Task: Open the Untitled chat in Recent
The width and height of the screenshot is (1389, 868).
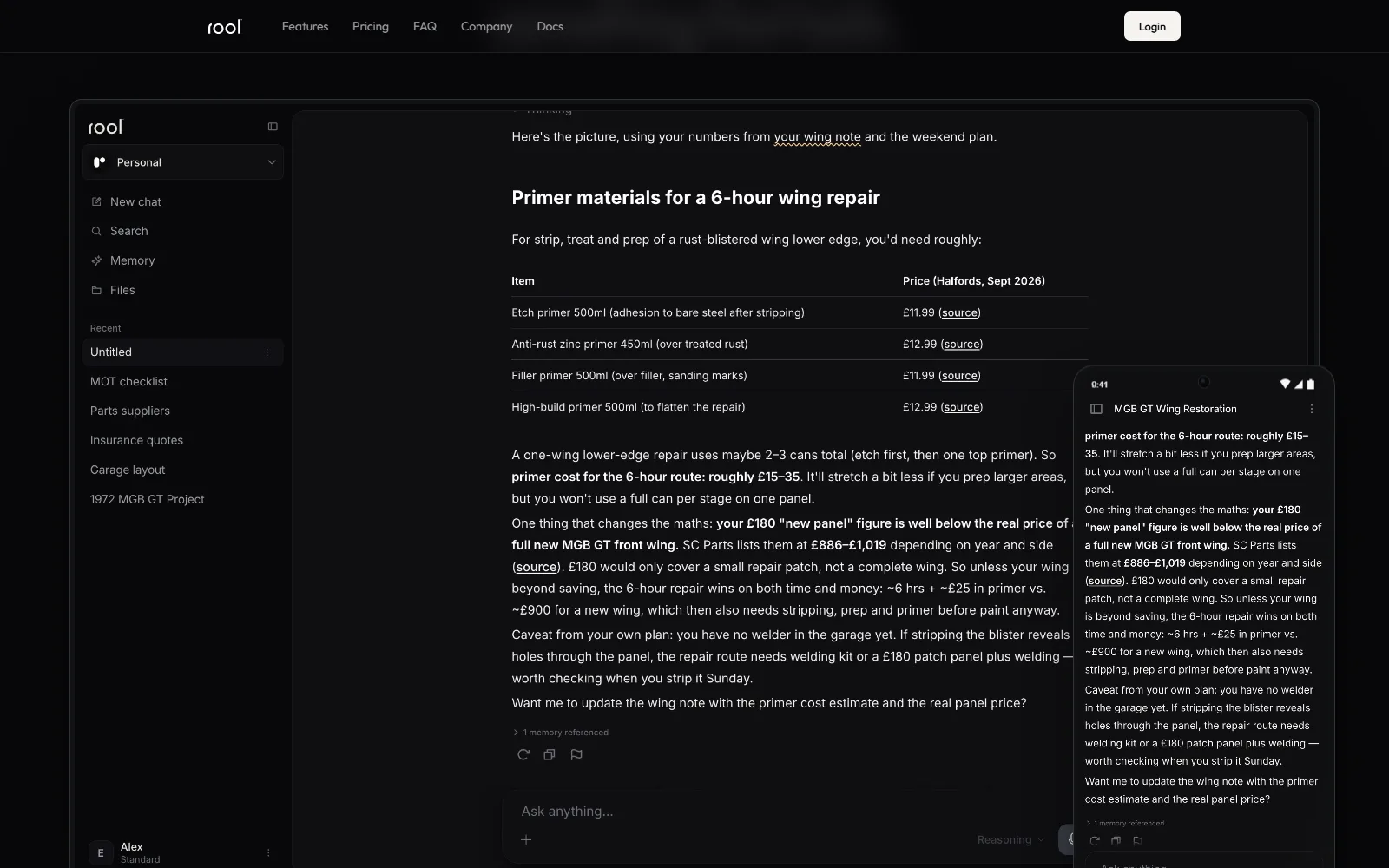Action: pyautogui.click(x=183, y=352)
